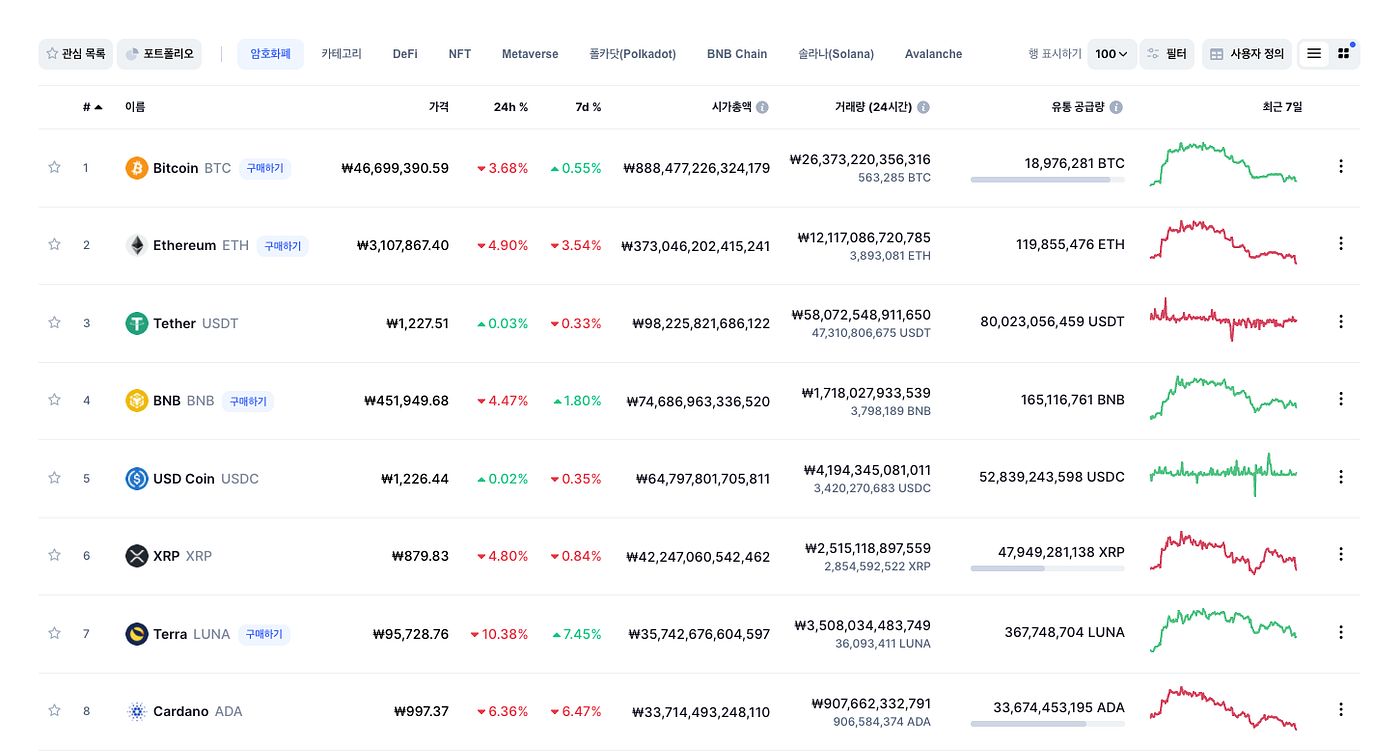Sort by 24h % column
This screenshot has width=1400, height=751.
(x=511, y=107)
